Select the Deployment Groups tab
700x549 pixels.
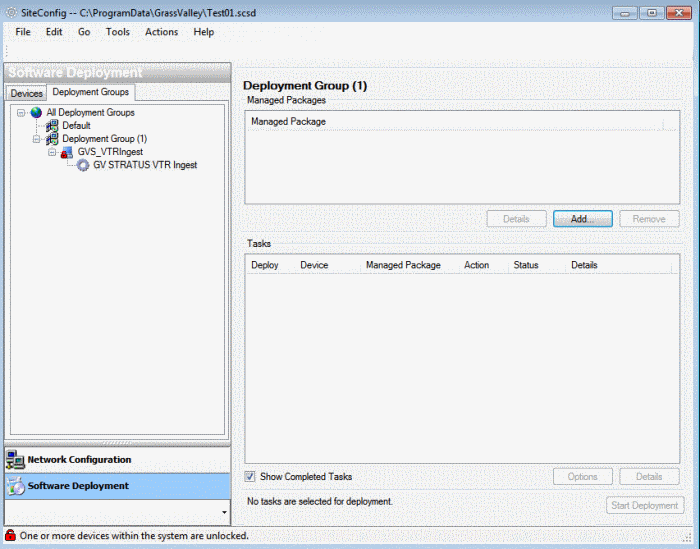coord(91,92)
